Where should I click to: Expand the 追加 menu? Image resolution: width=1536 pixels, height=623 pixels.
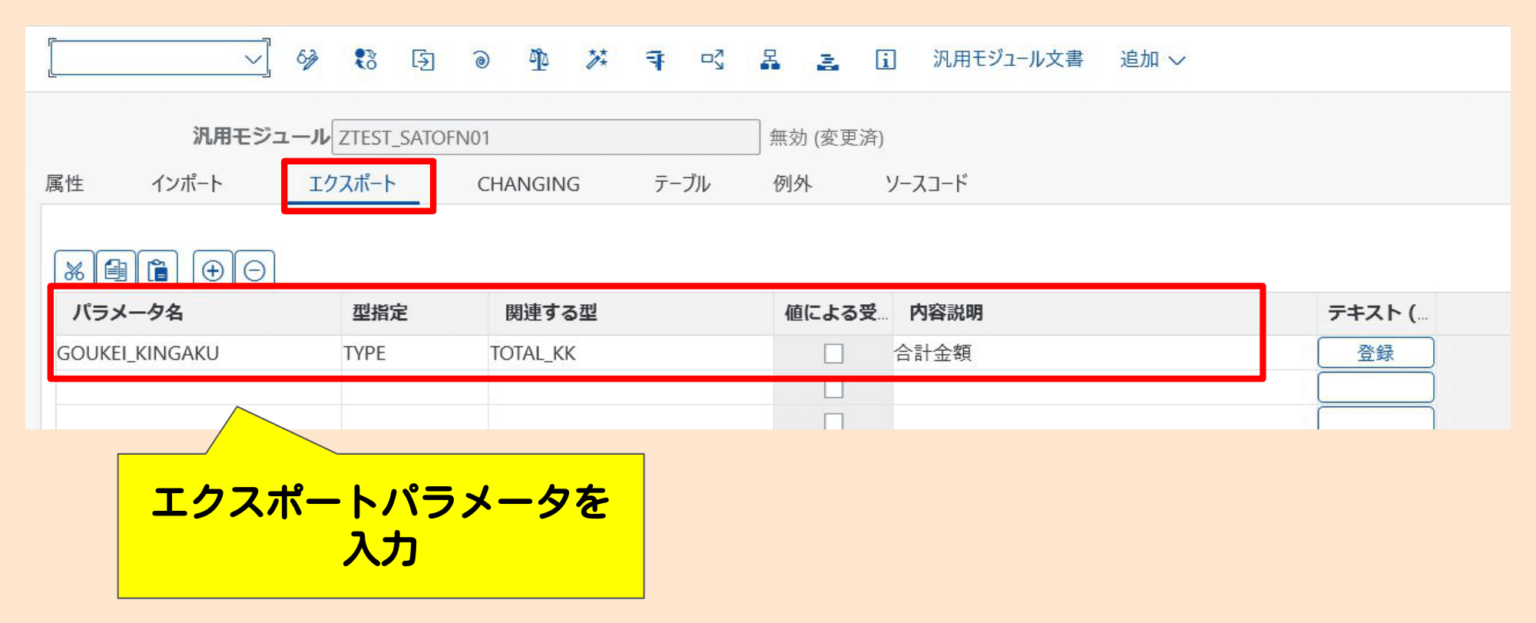point(1152,58)
